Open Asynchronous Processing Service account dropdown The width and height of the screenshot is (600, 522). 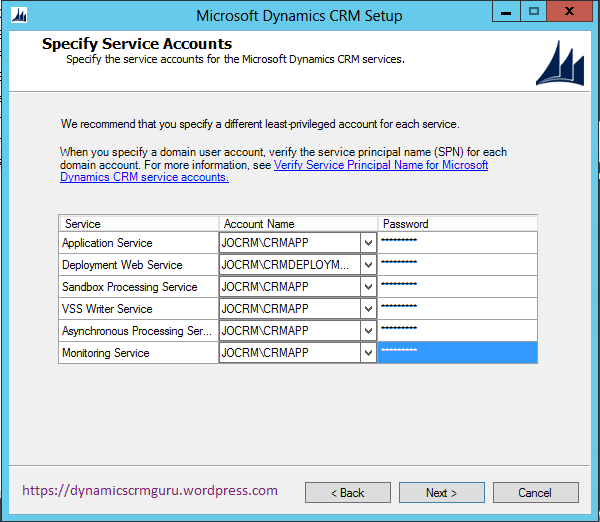(x=368, y=331)
